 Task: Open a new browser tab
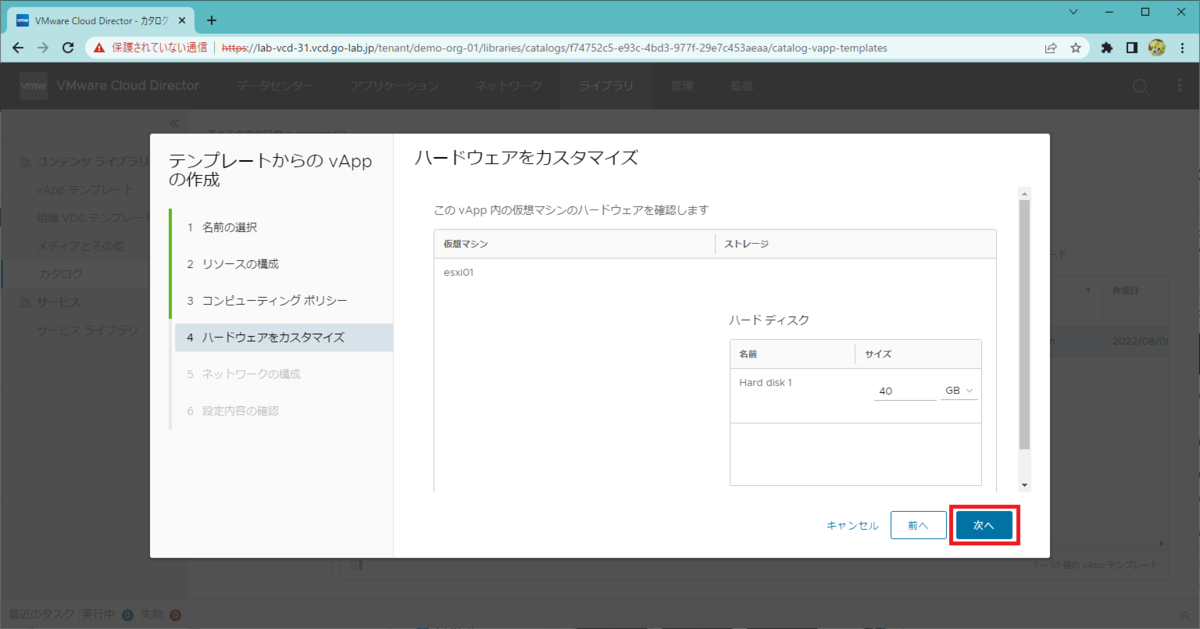click(211, 20)
